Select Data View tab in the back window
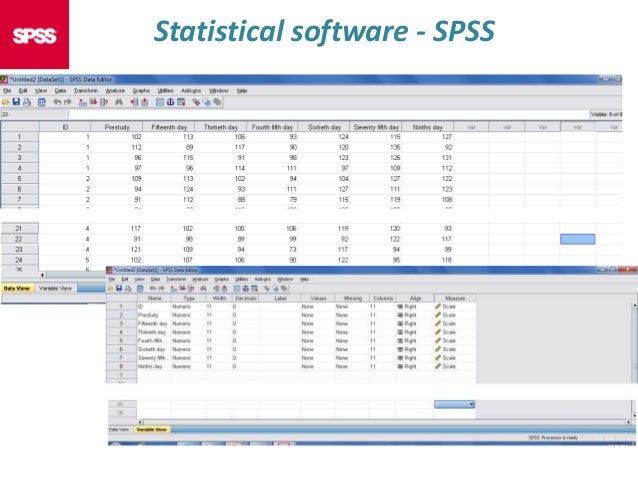Viewport: 638px width, 479px height. point(17,288)
